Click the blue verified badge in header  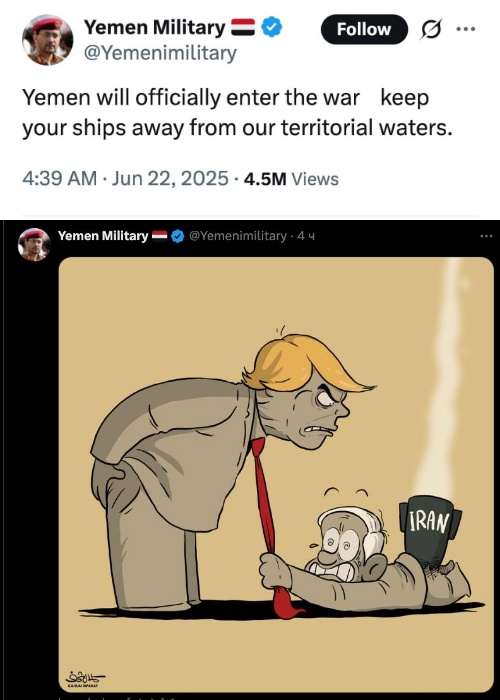[x=271, y=27]
